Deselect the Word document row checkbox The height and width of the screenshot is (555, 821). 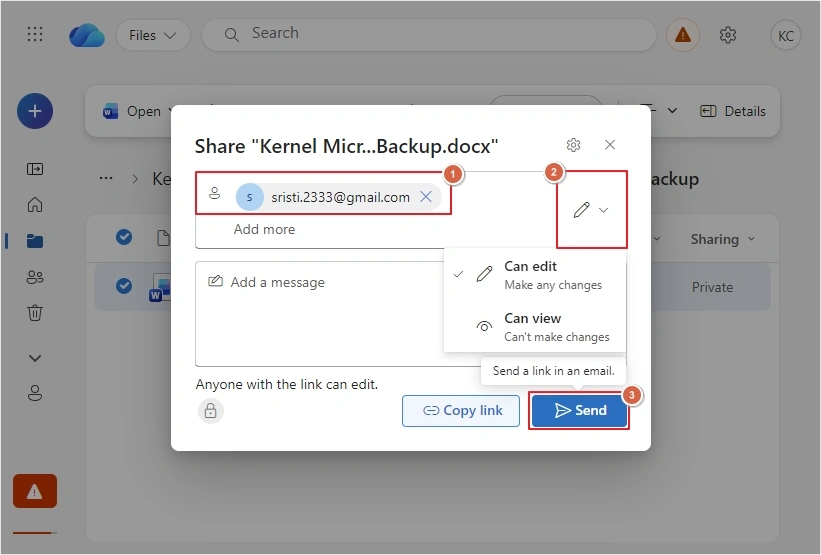[124, 286]
